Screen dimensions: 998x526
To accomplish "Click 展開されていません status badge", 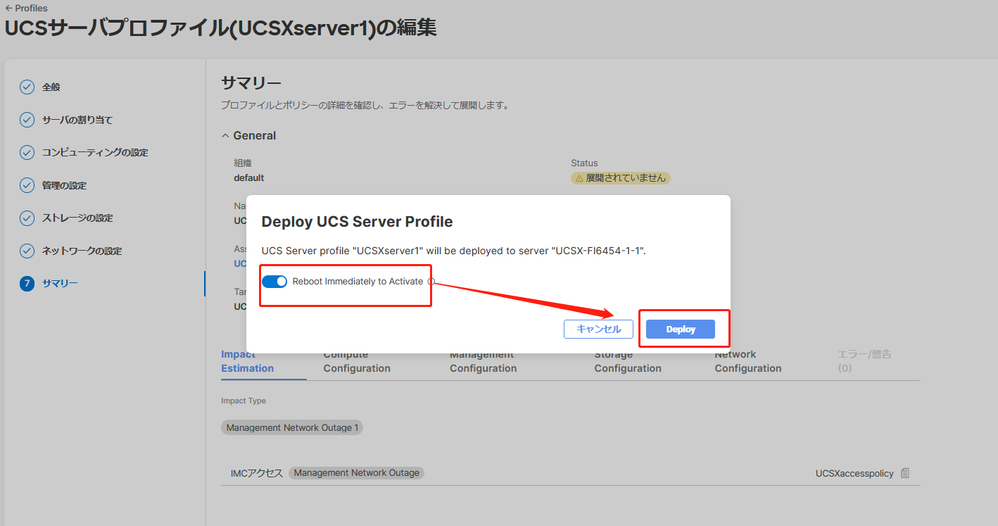I will pyautogui.click(x=621, y=178).
